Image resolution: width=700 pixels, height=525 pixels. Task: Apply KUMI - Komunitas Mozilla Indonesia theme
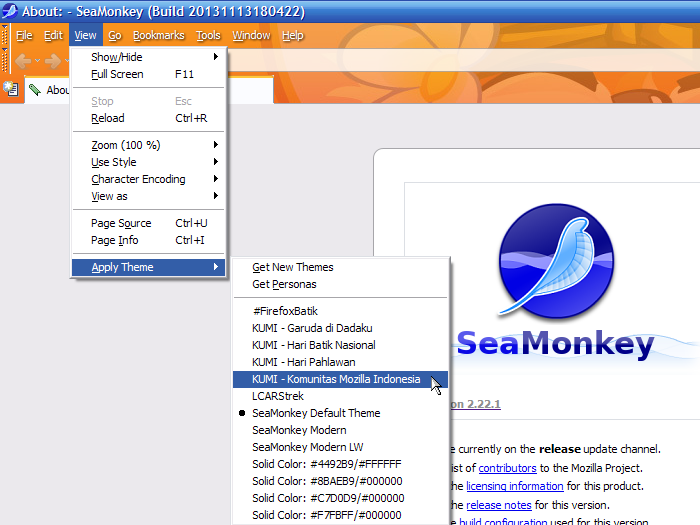pyautogui.click(x=340, y=379)
